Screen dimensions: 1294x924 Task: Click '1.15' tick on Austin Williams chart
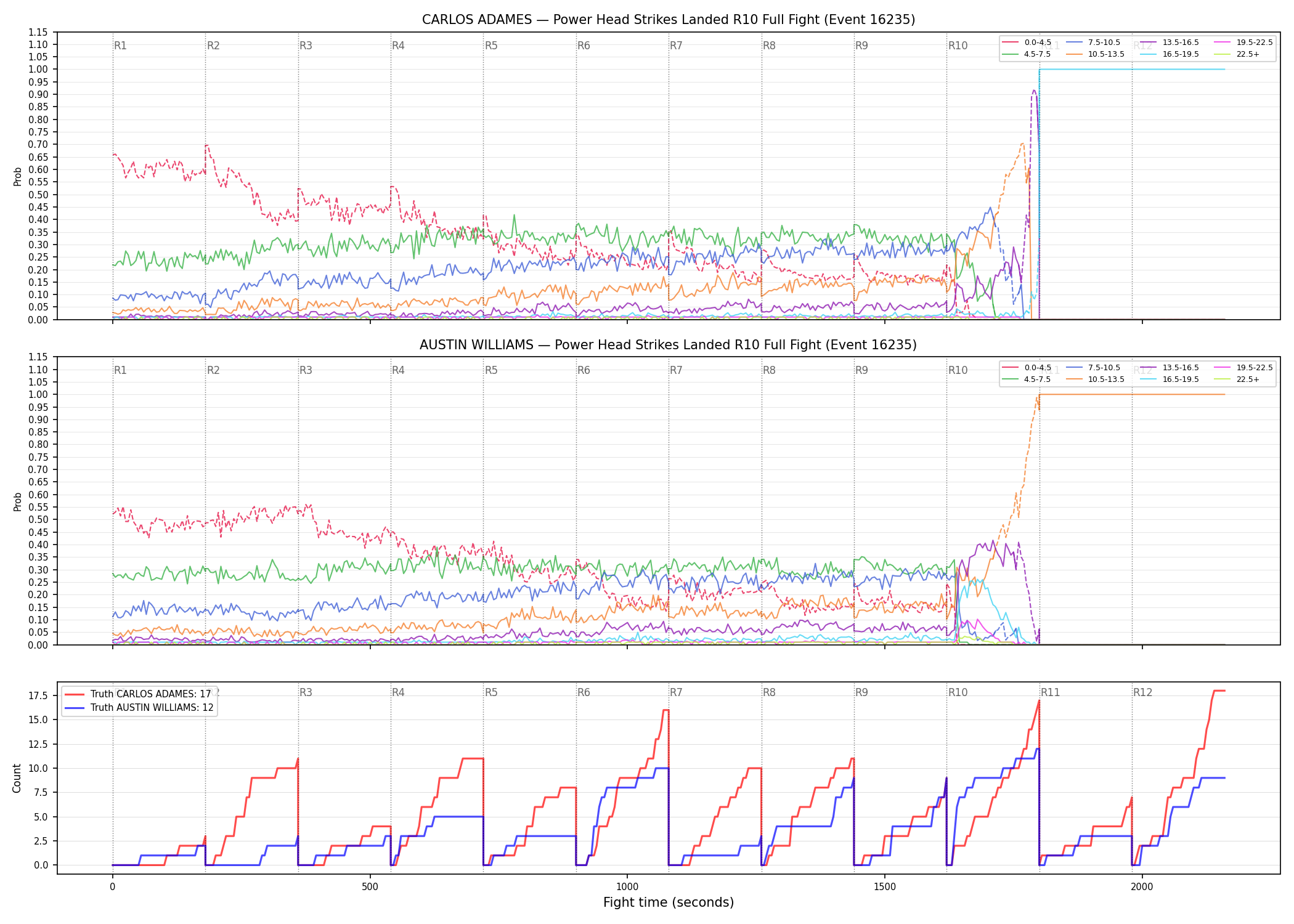click(x=38, y=357)
